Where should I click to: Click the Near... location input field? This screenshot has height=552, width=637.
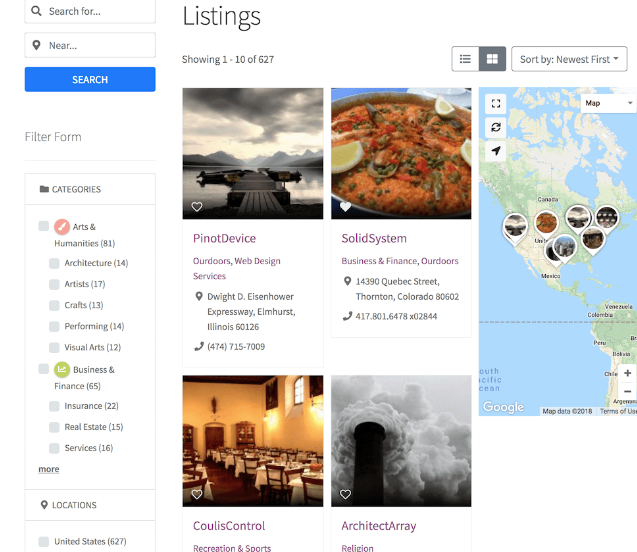point(90,45)
